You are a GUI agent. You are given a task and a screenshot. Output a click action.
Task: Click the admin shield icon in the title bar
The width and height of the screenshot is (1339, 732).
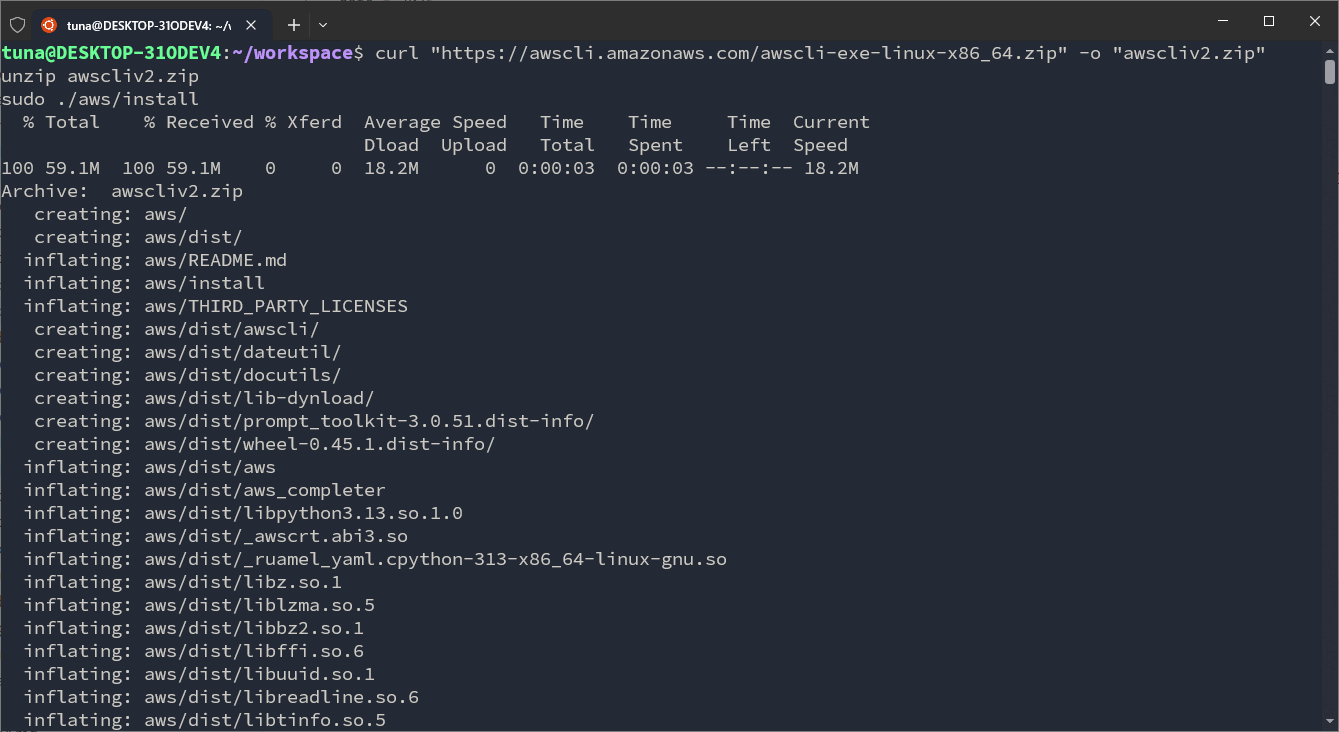click(x=17, y=24)
